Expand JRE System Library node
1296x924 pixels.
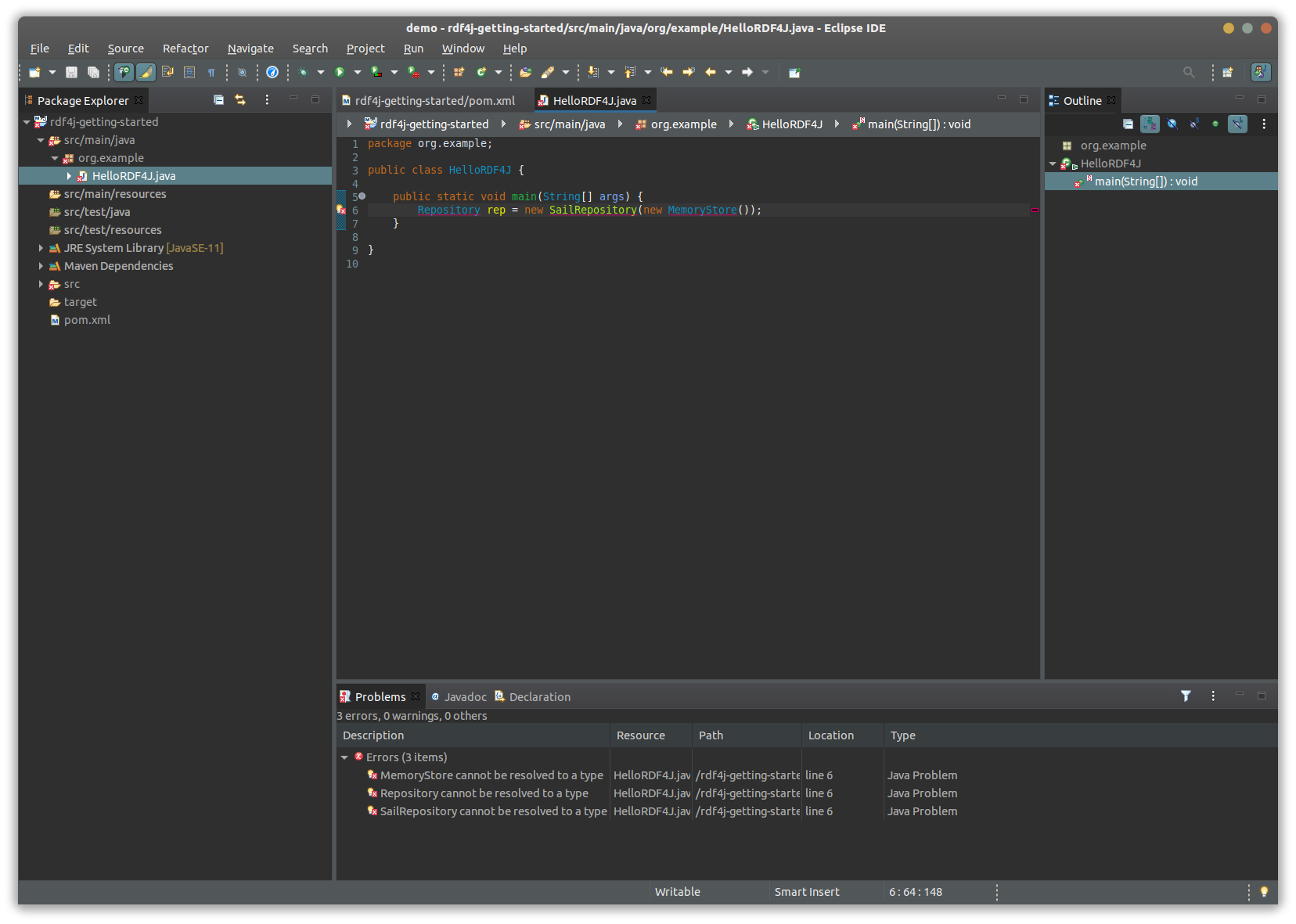click(x=41, y=248)
